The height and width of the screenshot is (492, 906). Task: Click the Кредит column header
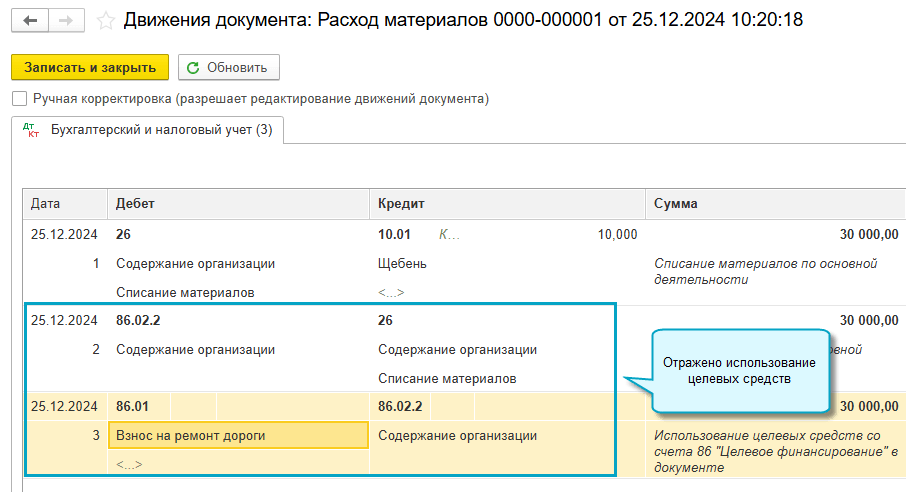(402, 203)
